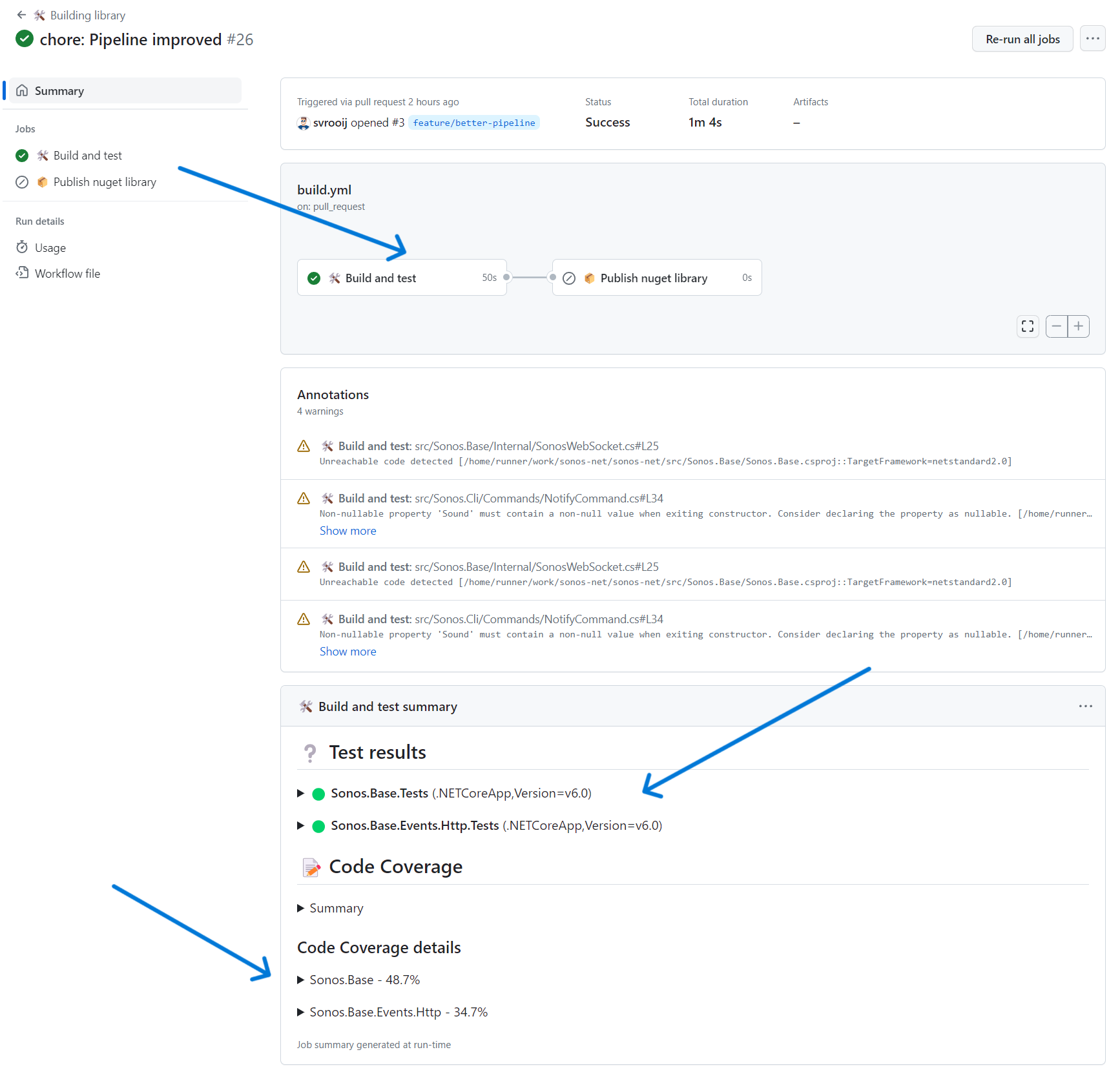
Task: Open Build and test job in sidebar
Action: coord(87,156)
